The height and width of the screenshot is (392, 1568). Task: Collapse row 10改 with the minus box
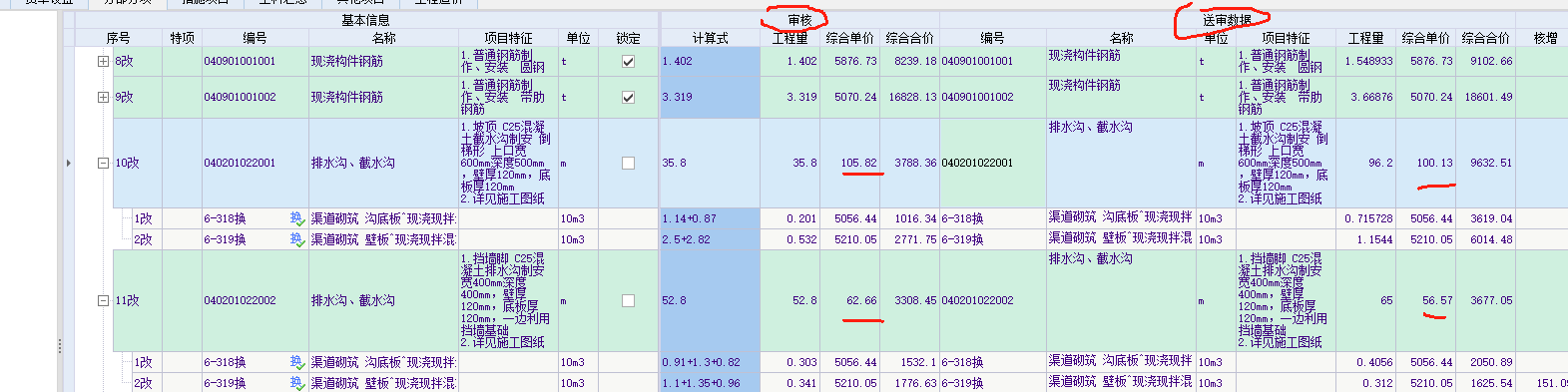[103, 163]
